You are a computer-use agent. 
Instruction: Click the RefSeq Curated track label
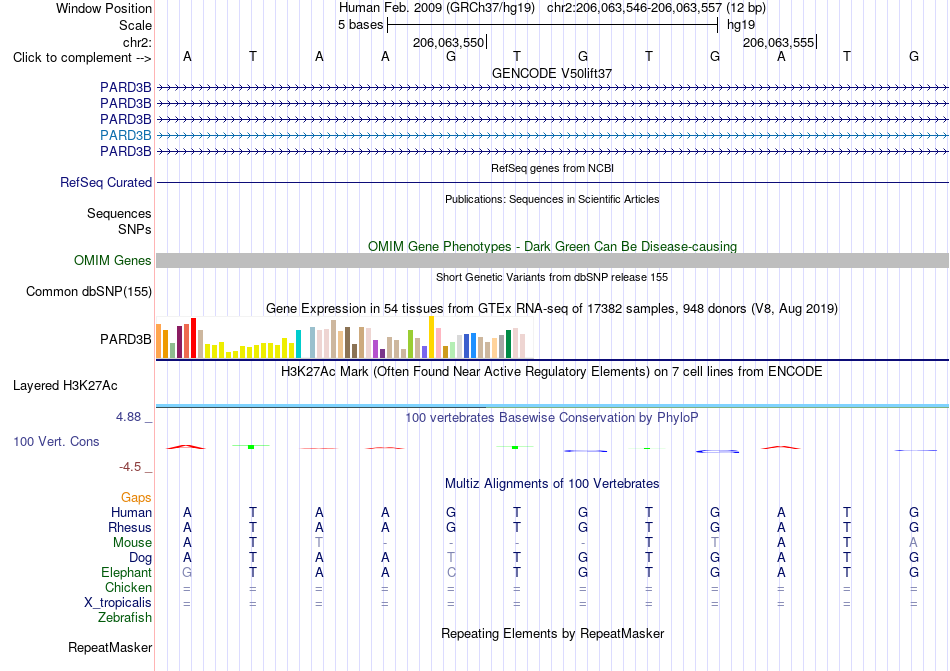point(105,182)
